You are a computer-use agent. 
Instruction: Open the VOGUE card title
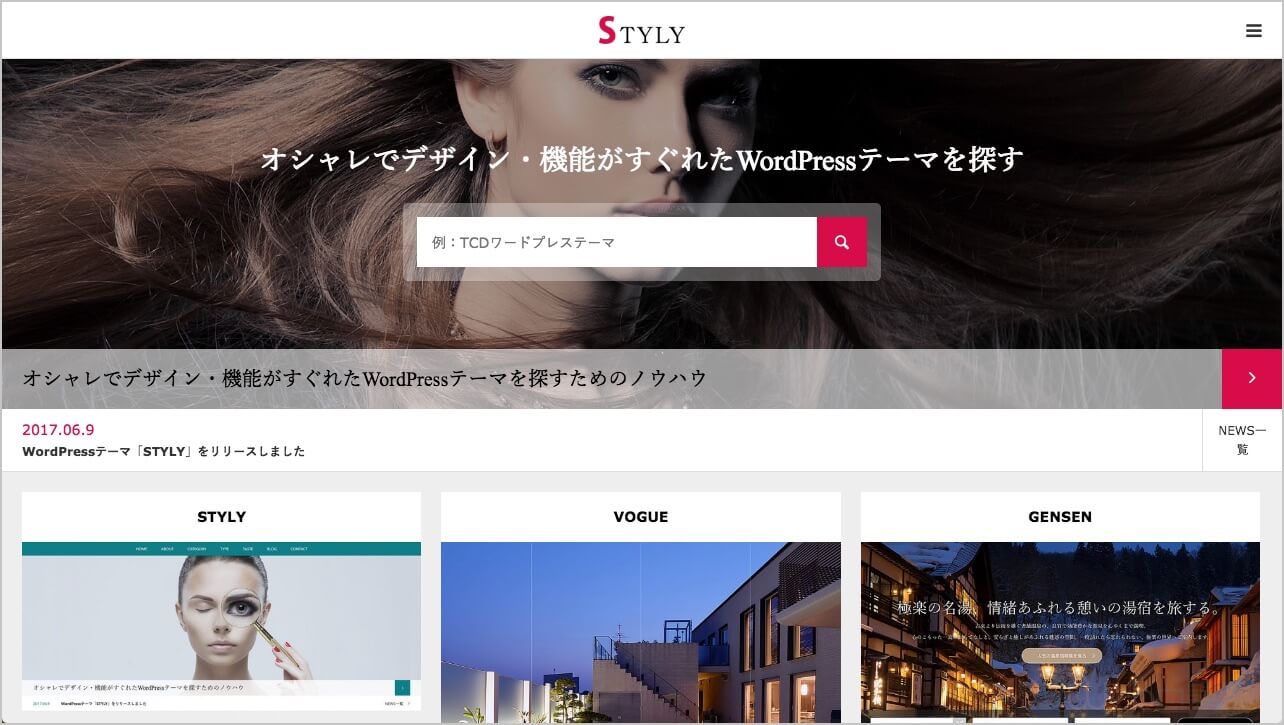tap(641, 517)
